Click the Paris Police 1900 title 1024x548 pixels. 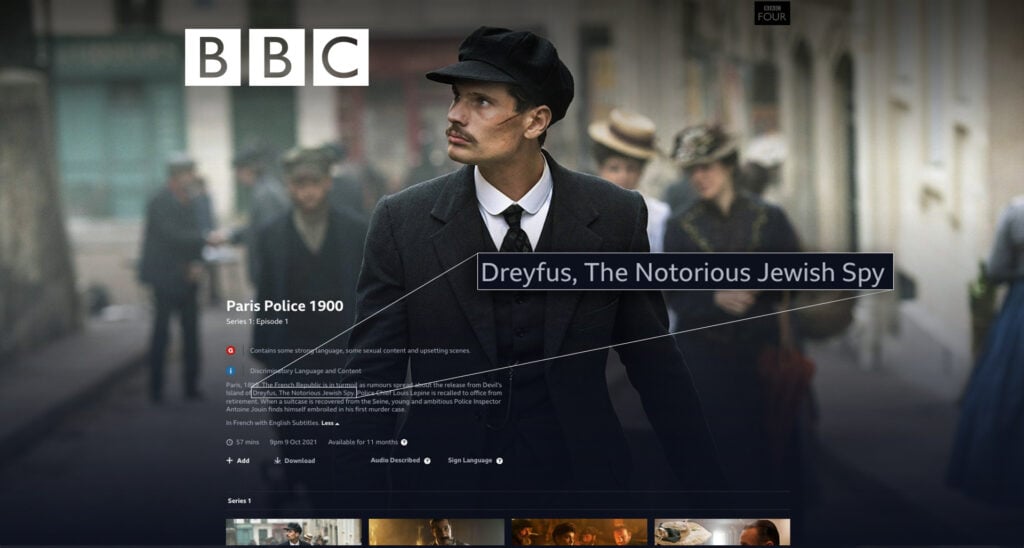285,306
